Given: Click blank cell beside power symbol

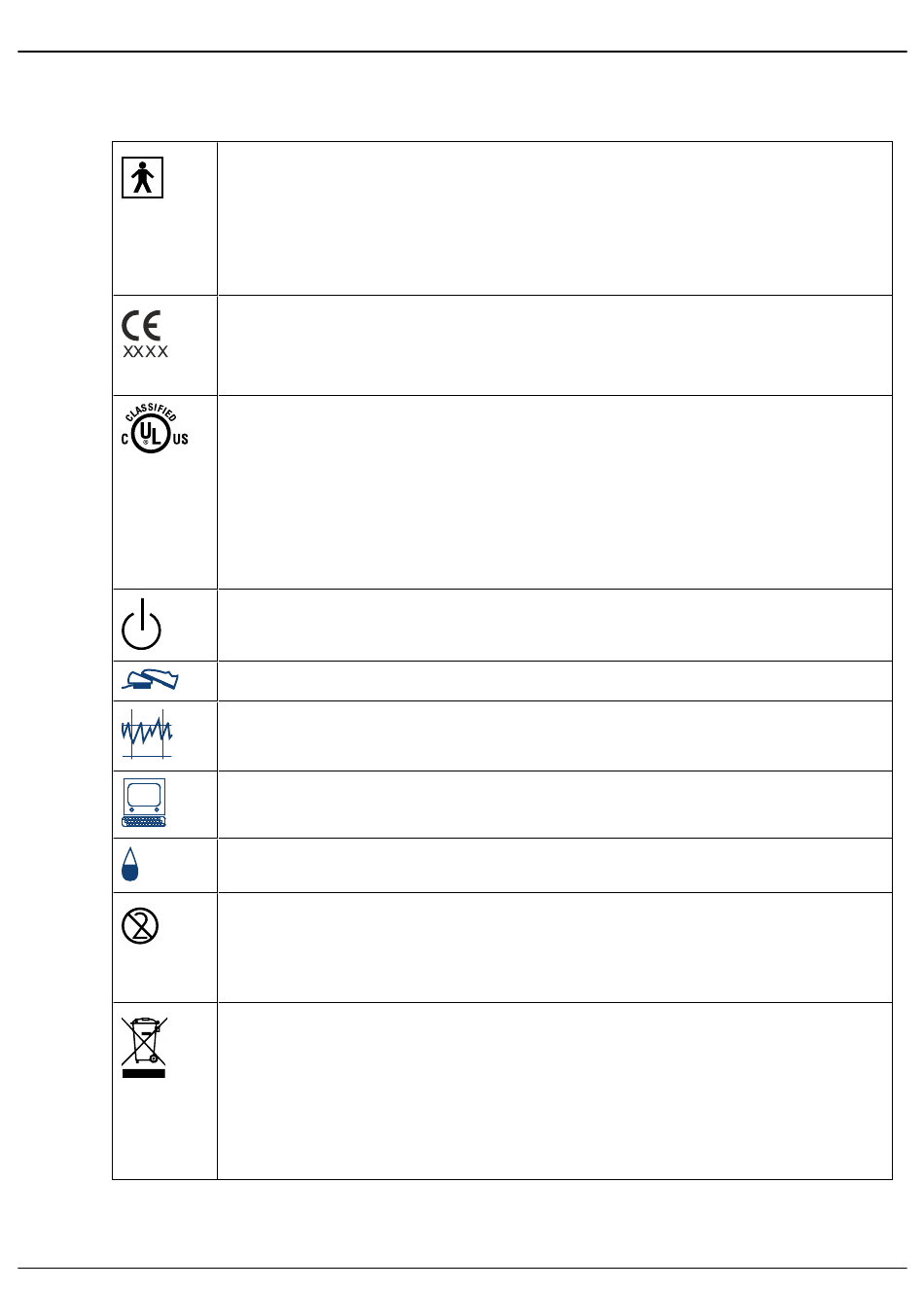Looking at the screenshot, I should (x=554, y=626).
